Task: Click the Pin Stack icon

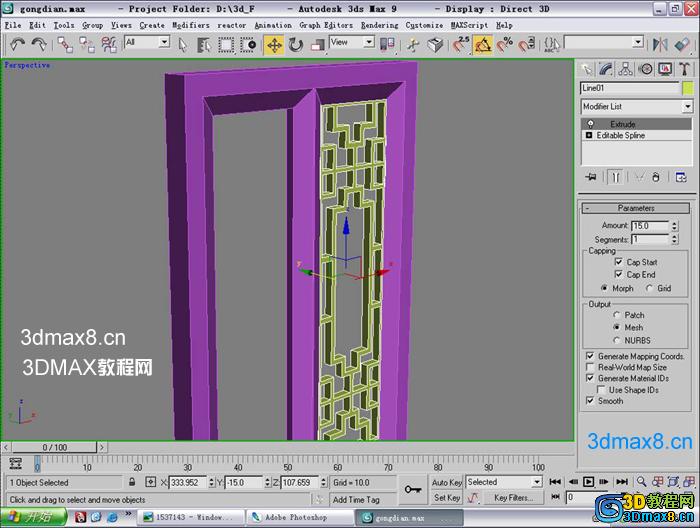Action: pos(591,177)
